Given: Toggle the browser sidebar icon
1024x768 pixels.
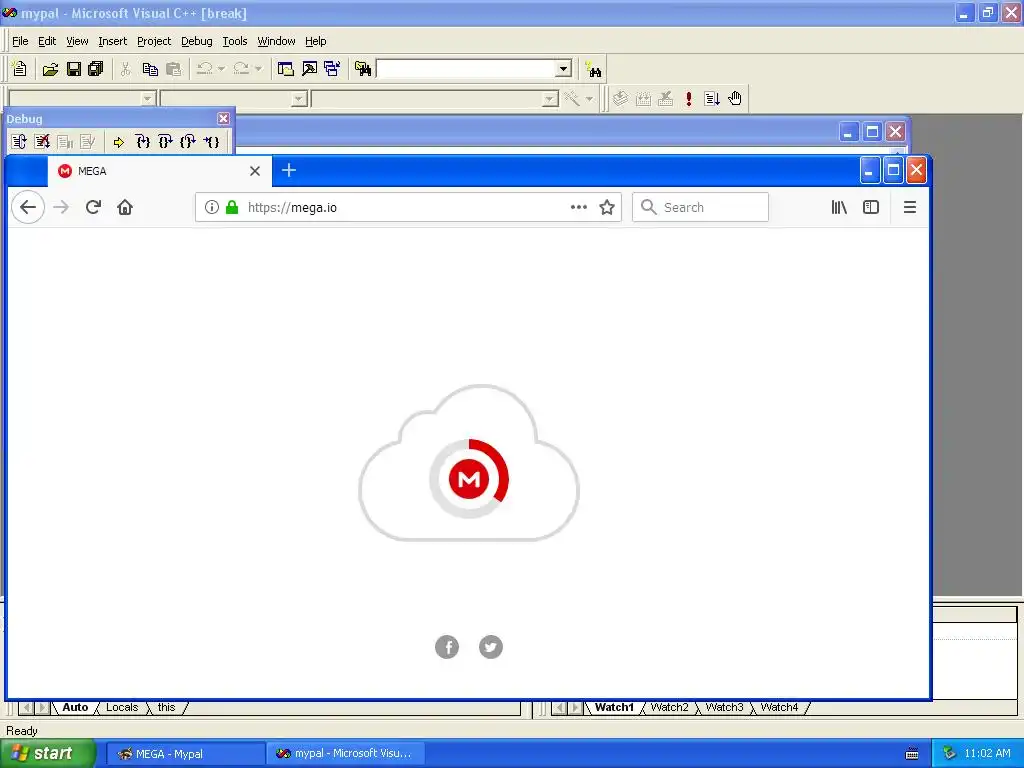Looking at the screenshot, I should coord(871,207).
